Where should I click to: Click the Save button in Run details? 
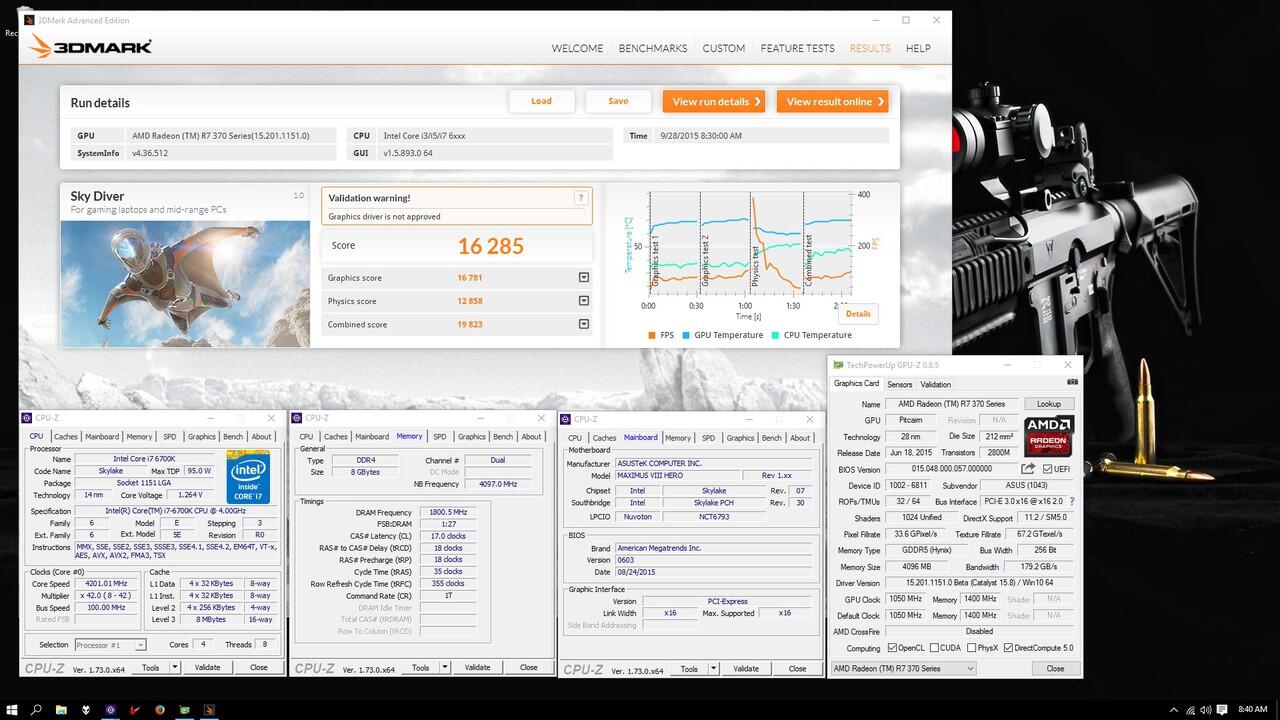pyautogui.click(x=618, y=101)
